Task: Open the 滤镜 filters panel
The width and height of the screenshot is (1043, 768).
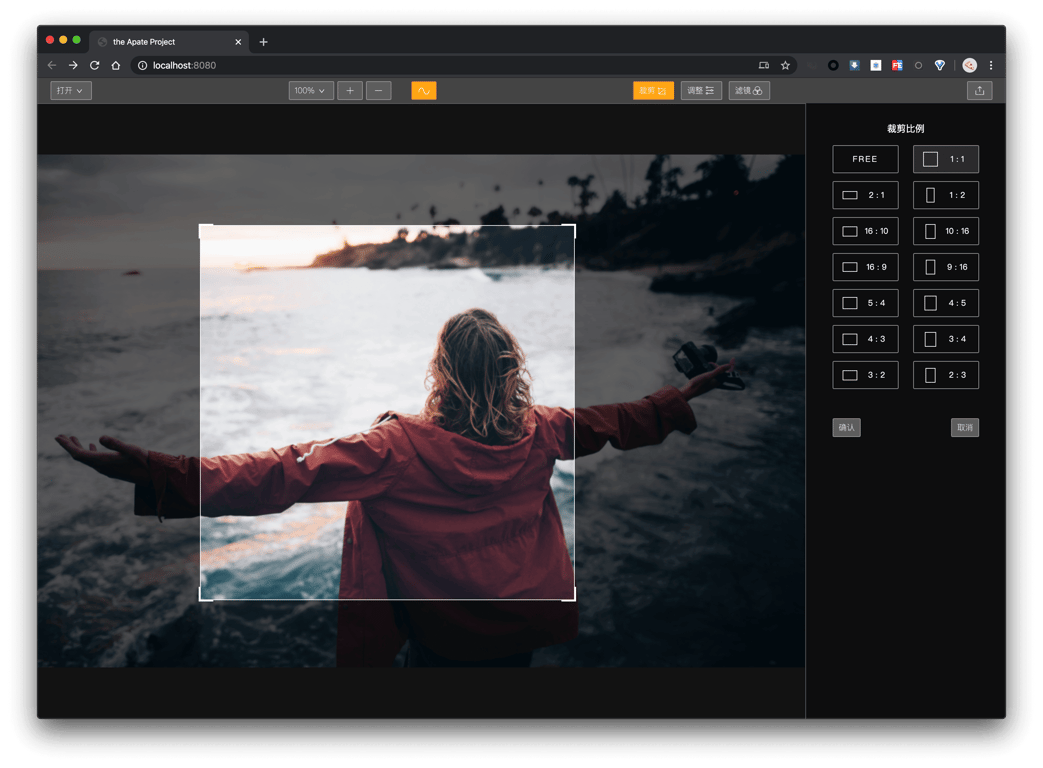Action: (749, 91)
